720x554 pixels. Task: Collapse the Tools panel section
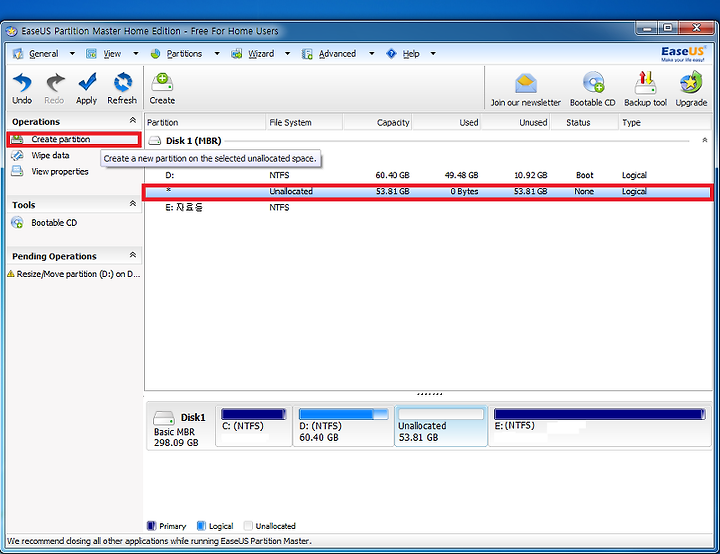133,204
